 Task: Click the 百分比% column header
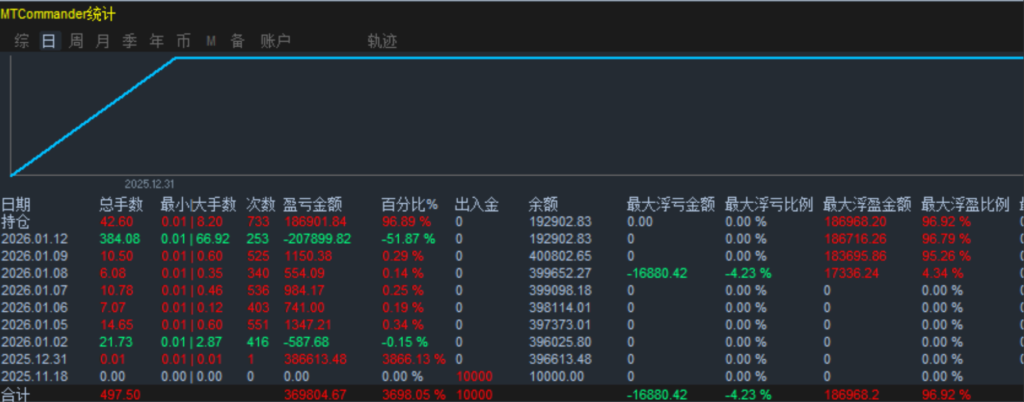410,205
